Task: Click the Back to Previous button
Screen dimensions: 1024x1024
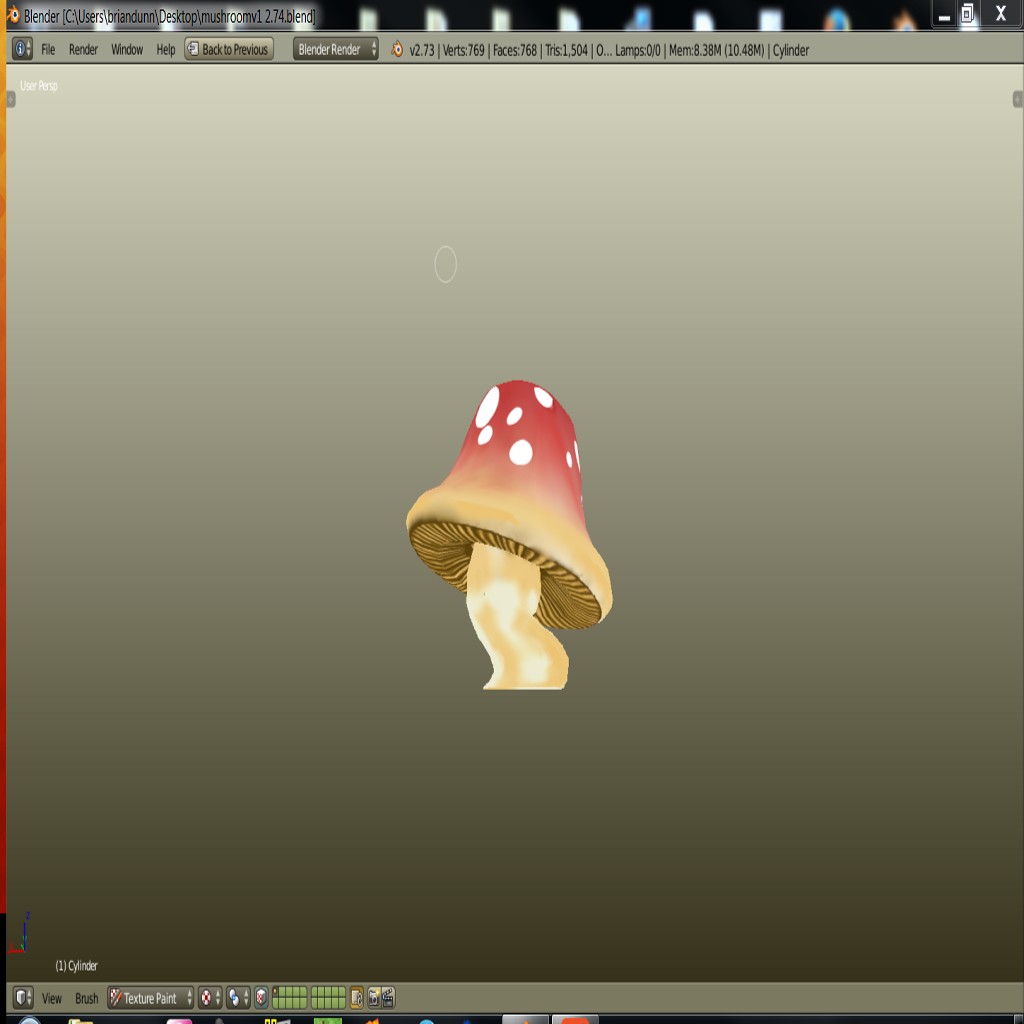Action: click(228, 49)
